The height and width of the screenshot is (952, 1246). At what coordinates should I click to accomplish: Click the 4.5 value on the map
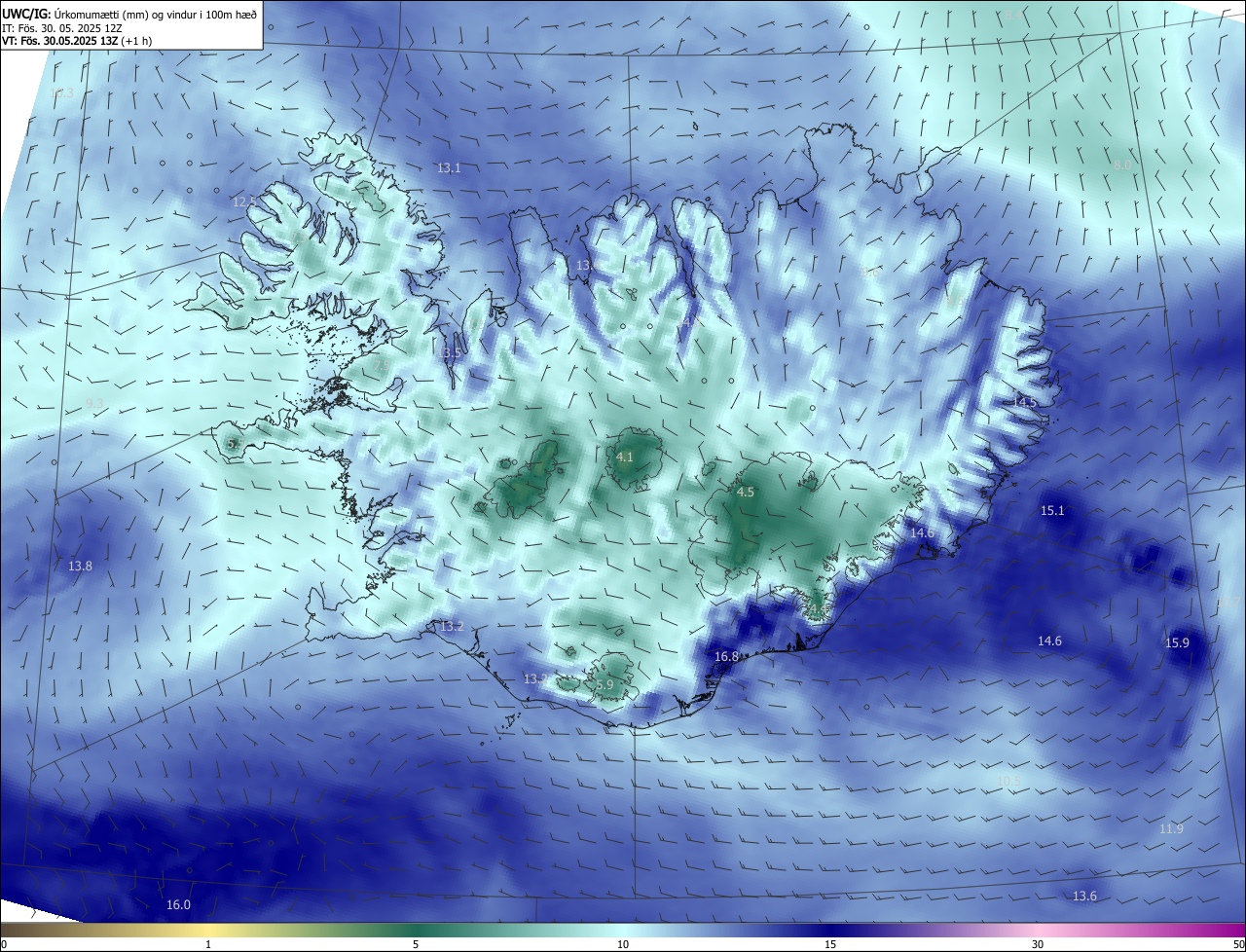746,493
